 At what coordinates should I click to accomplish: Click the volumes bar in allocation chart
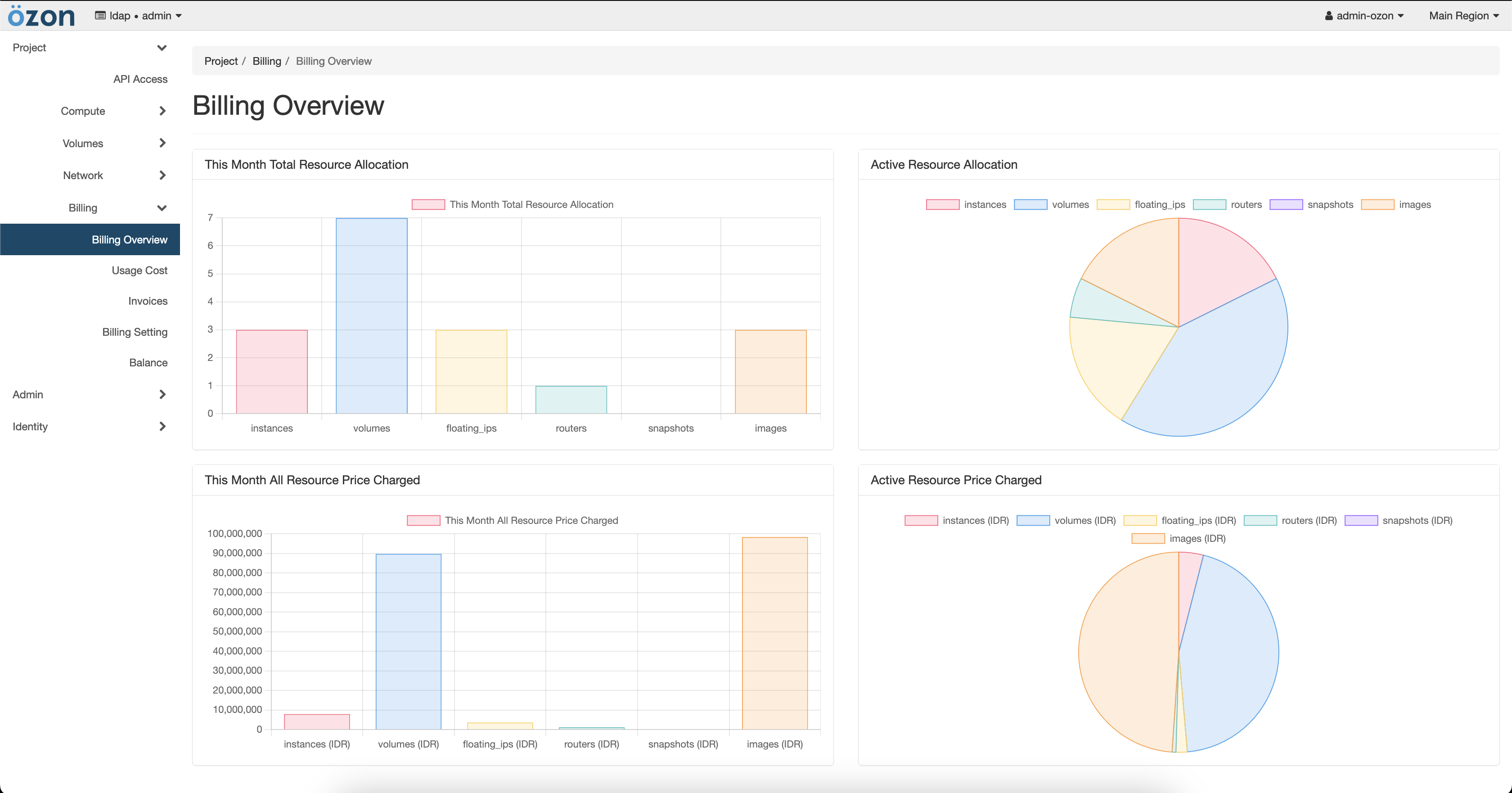pyautogui.click(x=372, y=316)
